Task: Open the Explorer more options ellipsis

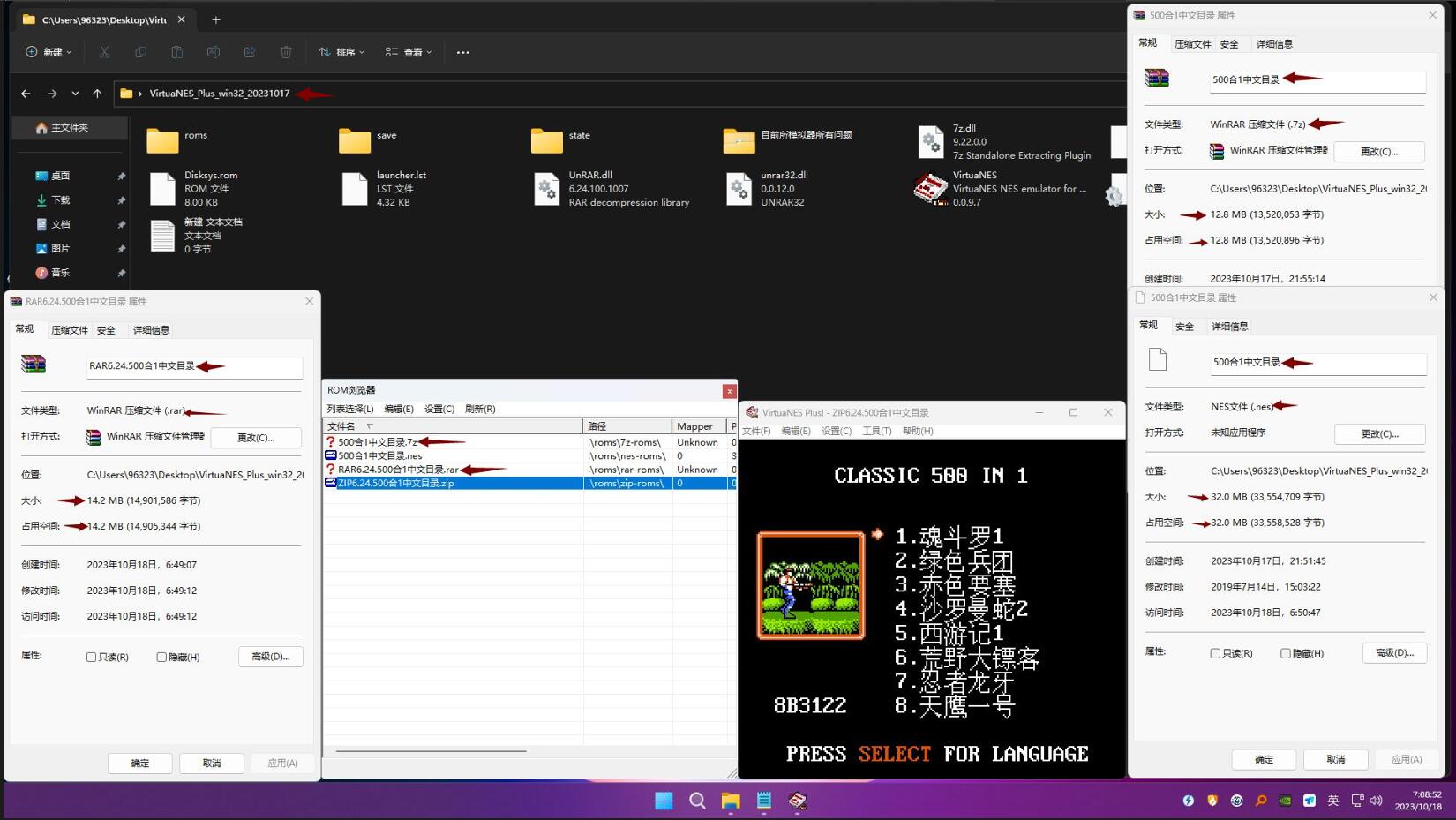Action: (462, 52)
